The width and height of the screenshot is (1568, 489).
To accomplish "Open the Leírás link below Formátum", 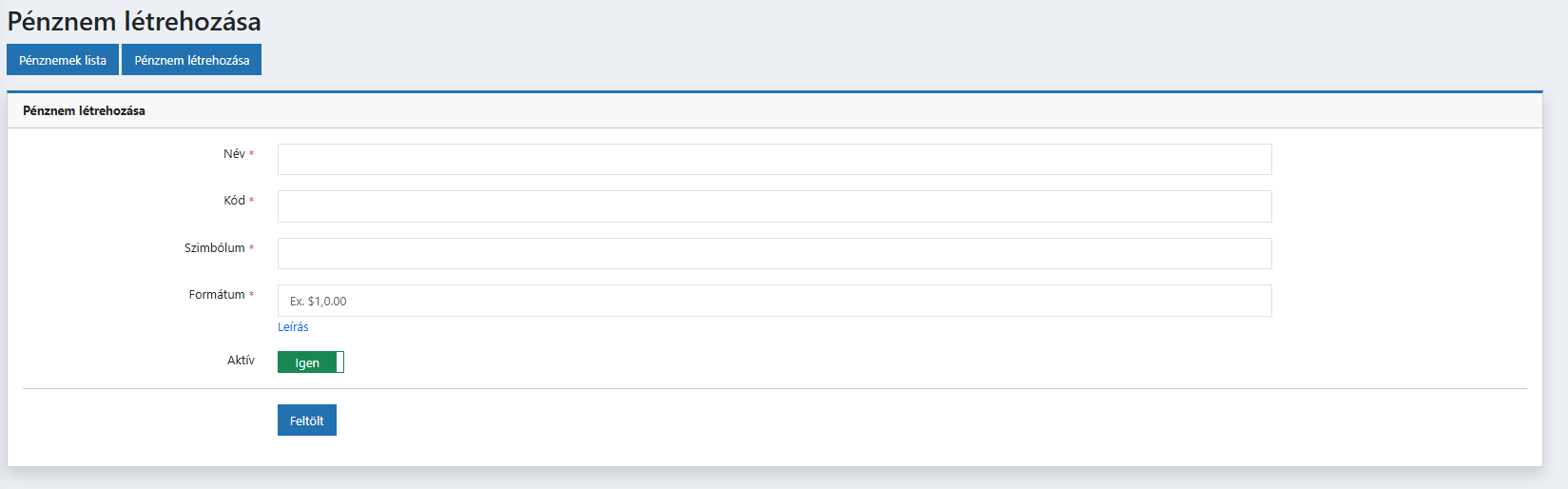I will pyautogui.click(x=293, y=327).
